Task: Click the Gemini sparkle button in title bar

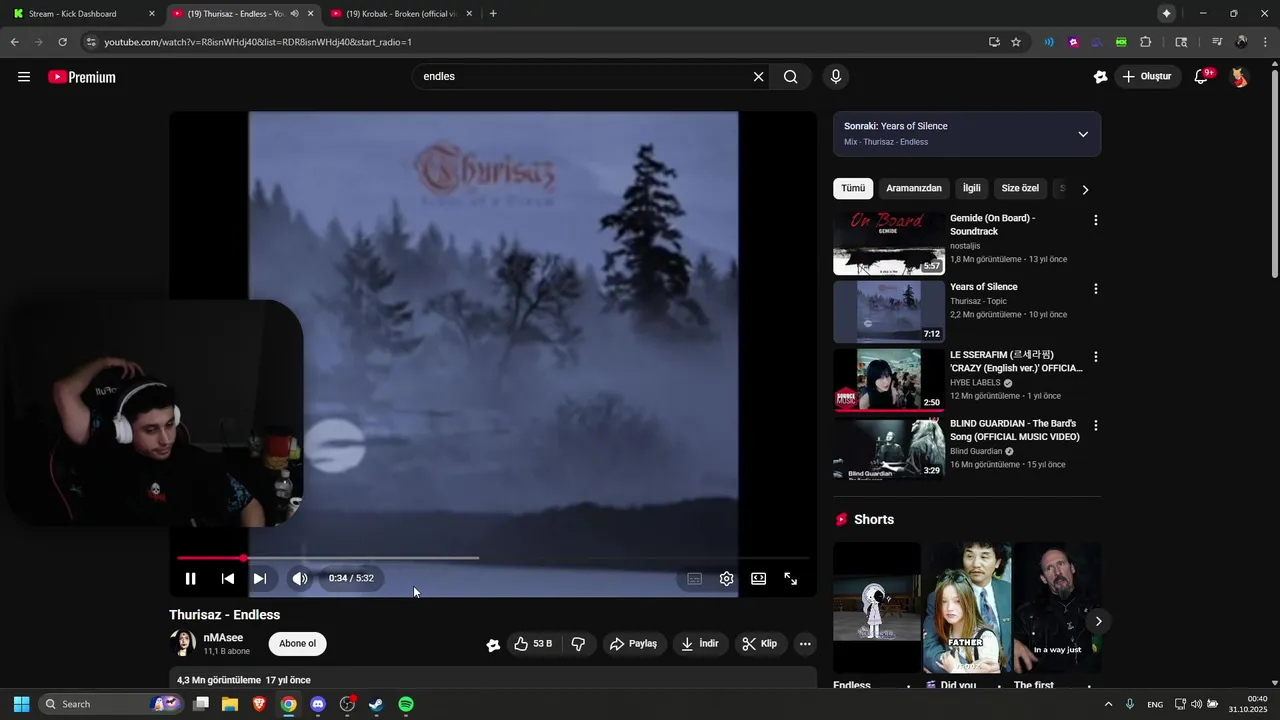Action: coord(1166,13)
